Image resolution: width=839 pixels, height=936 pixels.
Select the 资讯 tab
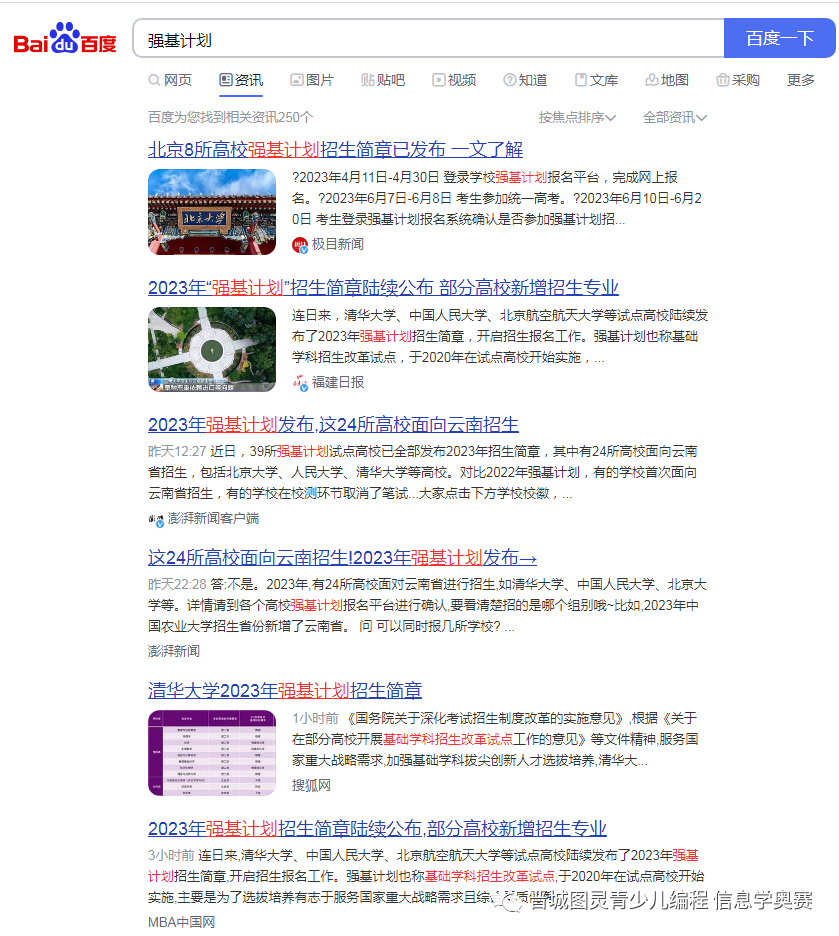241,80
